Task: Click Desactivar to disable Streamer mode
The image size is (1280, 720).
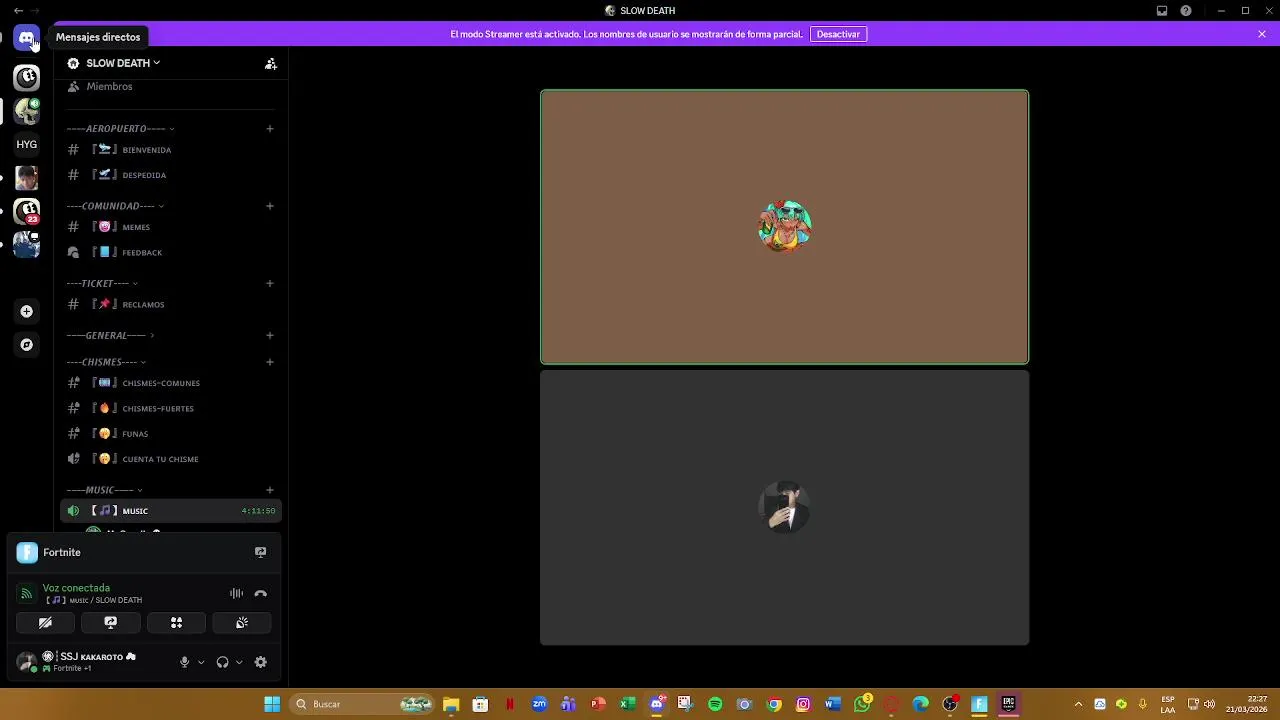Action: click(x=838, y=34)
